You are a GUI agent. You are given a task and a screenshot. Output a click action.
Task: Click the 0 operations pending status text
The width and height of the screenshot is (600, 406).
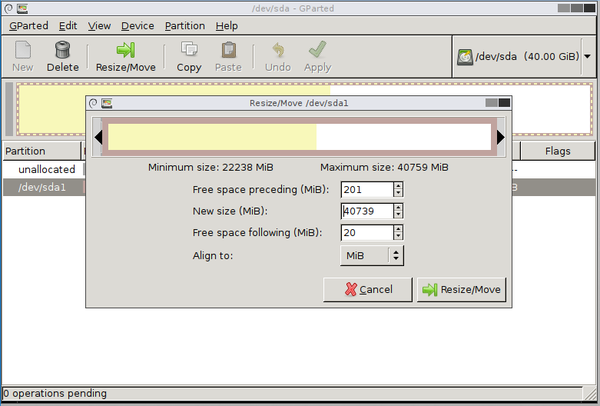(x=55, y=393)
